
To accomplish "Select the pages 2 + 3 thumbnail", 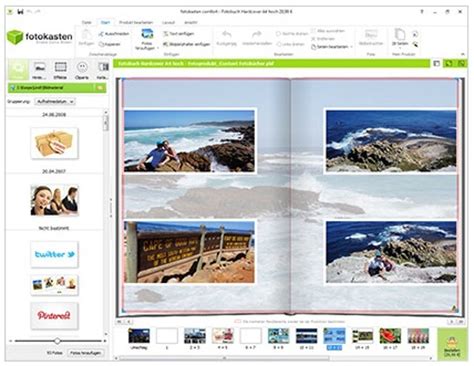I will (195, 336).
